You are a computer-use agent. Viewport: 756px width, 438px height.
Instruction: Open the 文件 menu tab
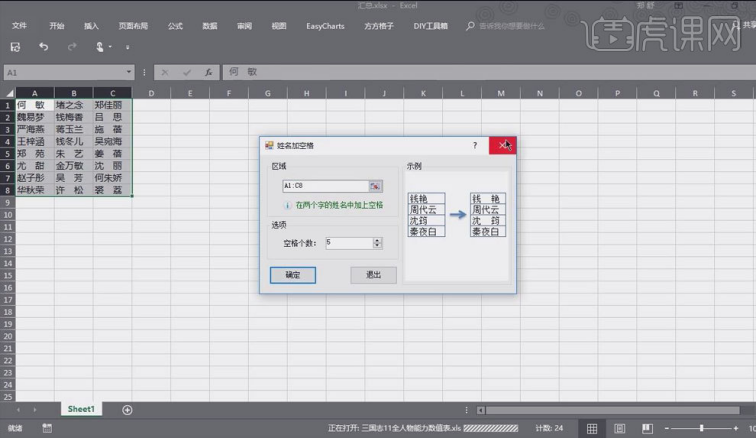[x=19, y=26]
